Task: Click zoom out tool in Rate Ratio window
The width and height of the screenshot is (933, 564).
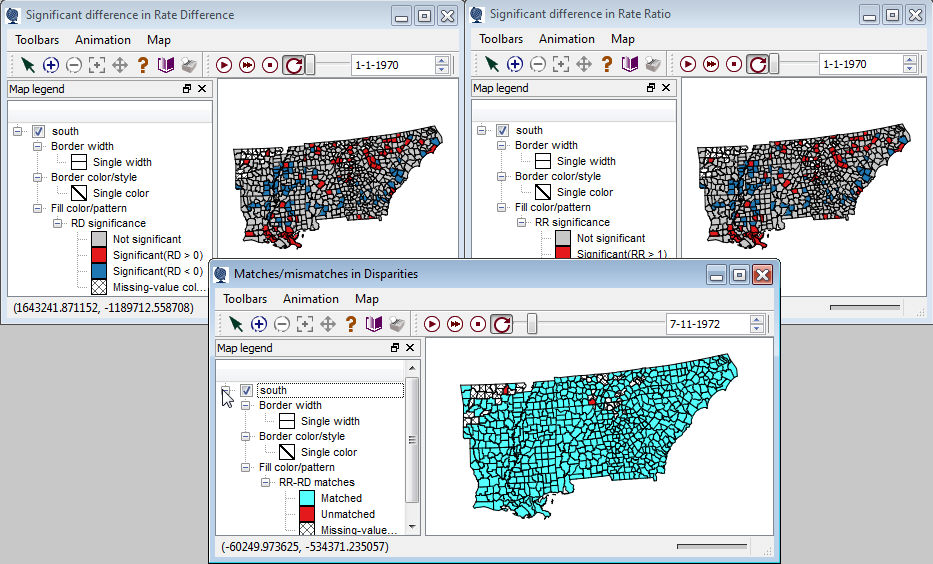Action: (x=538, y=64)
